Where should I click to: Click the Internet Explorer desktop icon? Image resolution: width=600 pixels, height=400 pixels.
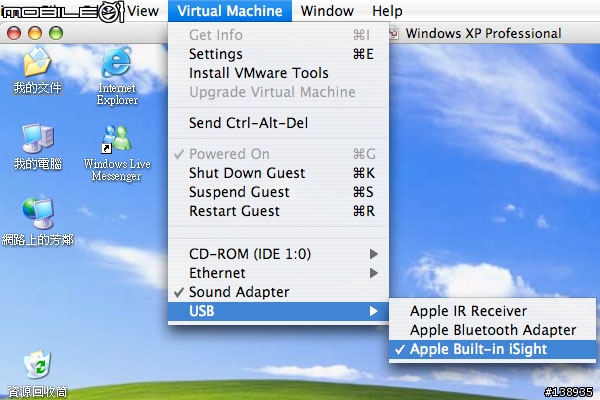116,62
